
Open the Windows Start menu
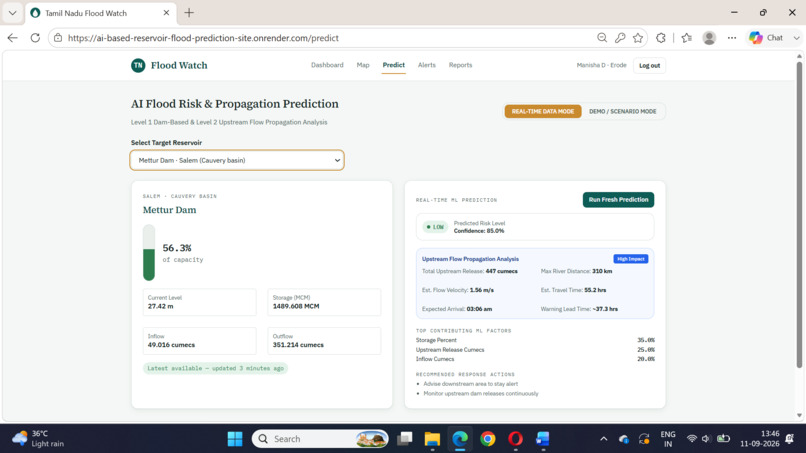tap(235, 439)
